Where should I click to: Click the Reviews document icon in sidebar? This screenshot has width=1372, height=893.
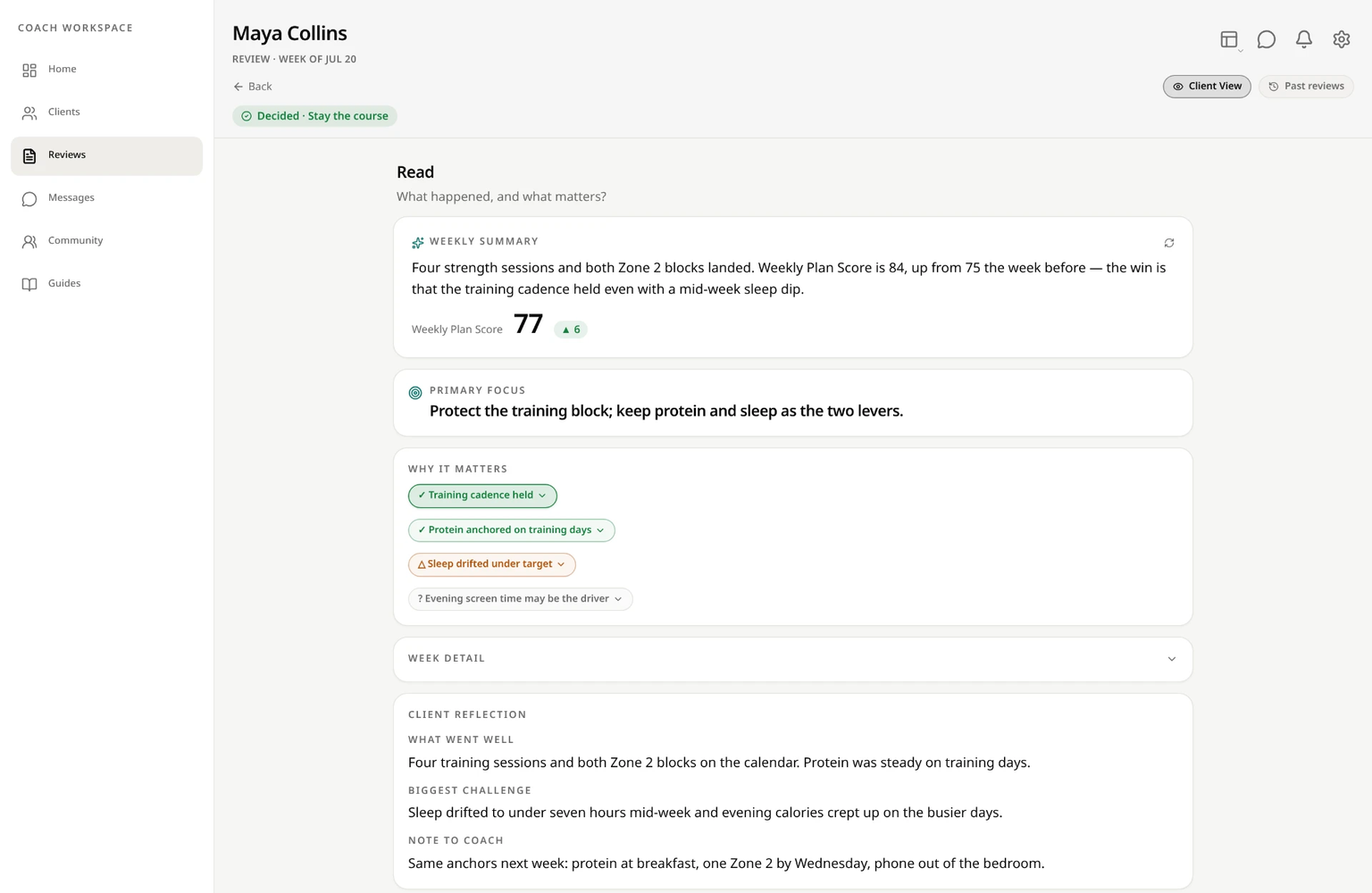click(x=29, y=156)
